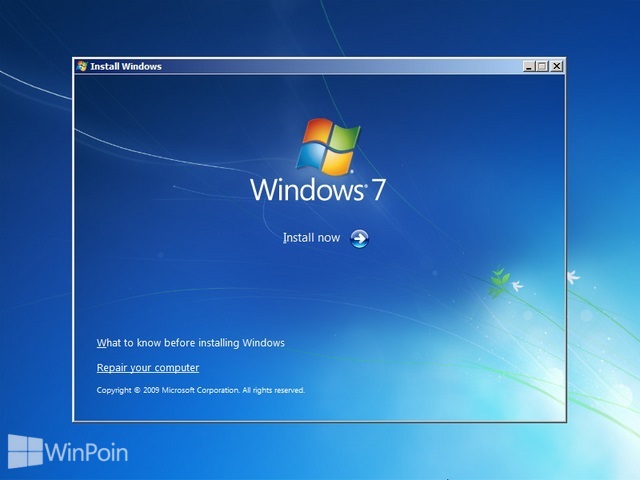Screen dimensions: 640x480
Task: Click the Install Windows title text
Action: (x=126, y=67)
